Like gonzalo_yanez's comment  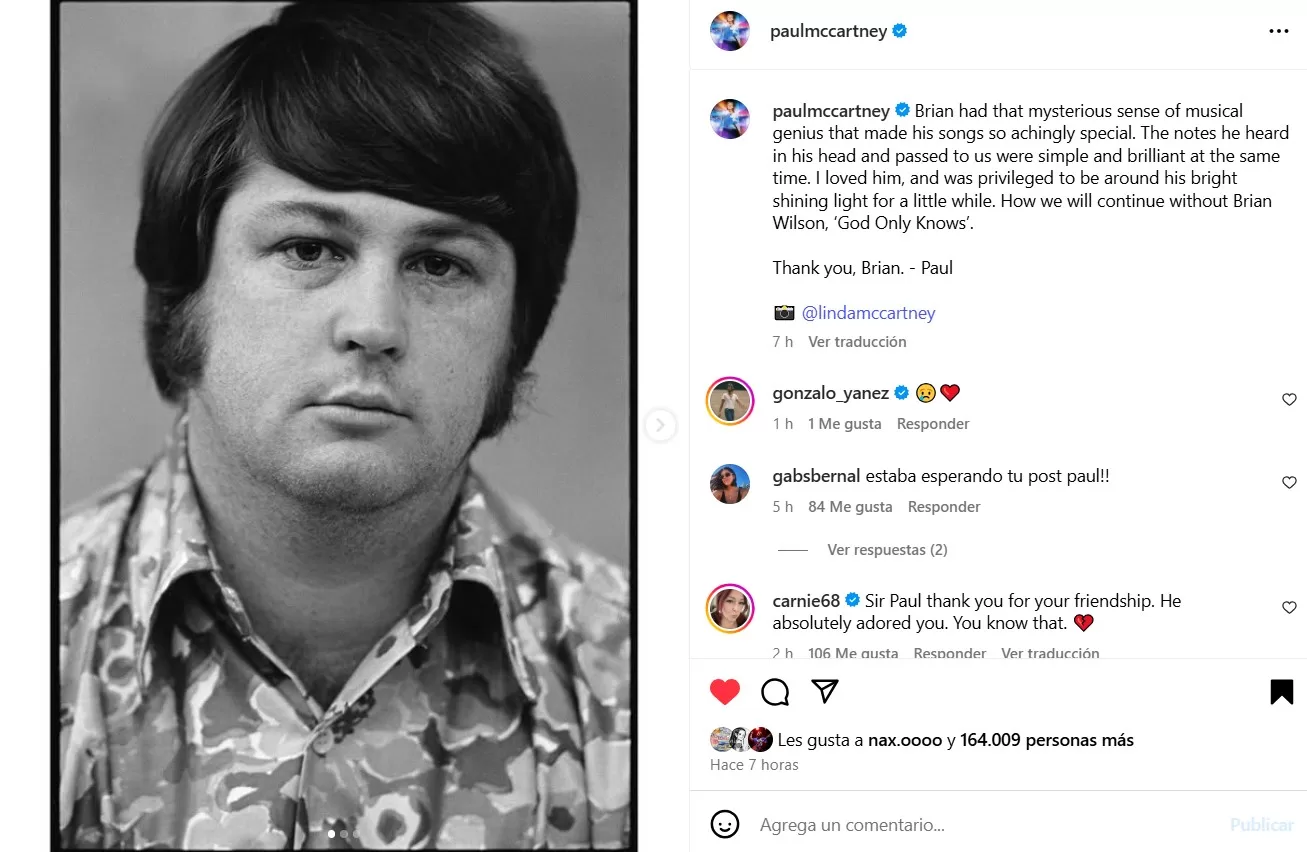pos(1289,400)
